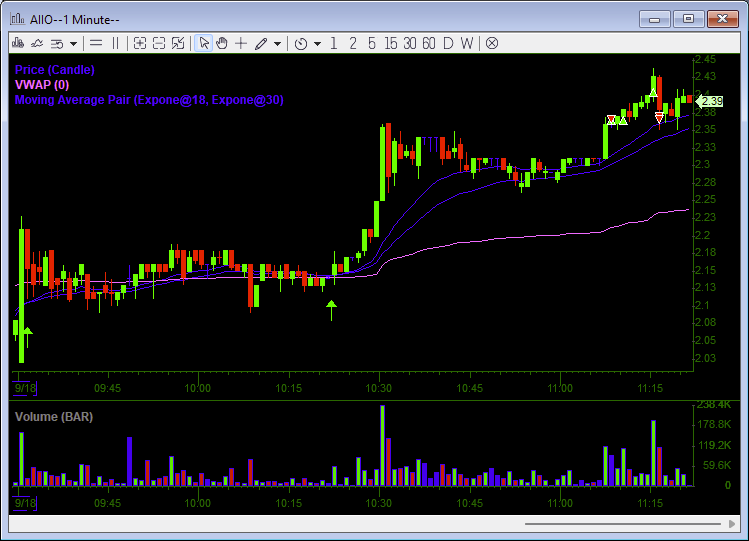Click the AIIO chart window title icon
Viewport: 749px width, 541px height.
(18, 19)
